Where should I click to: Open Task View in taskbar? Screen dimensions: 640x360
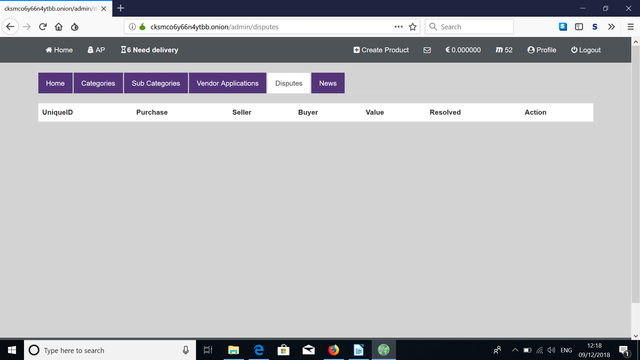(x=208, y=350)
